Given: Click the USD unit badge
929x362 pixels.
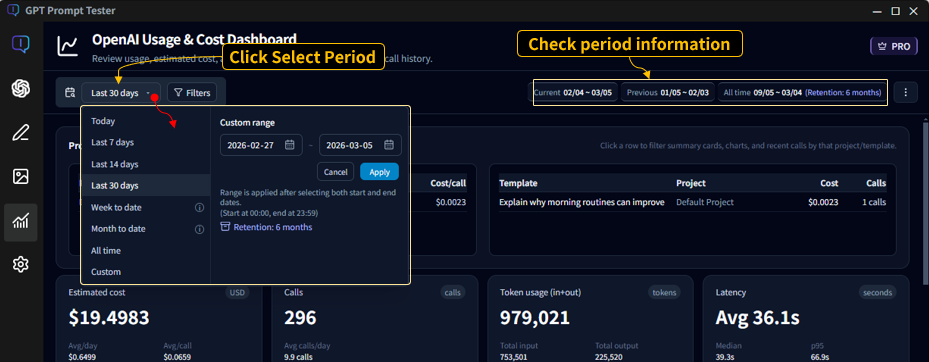Looking at the screenshot, I should pos(238,292).
